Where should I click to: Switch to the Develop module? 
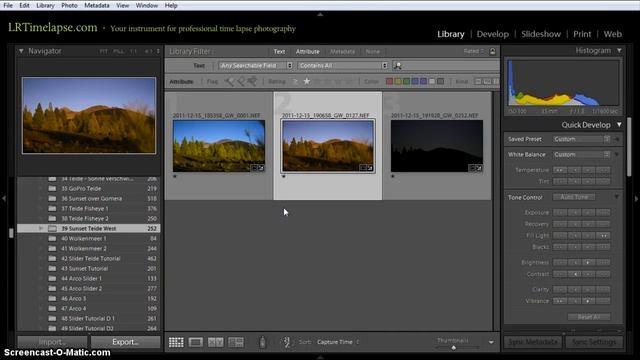pyautogui.click(x=493, y=34)
